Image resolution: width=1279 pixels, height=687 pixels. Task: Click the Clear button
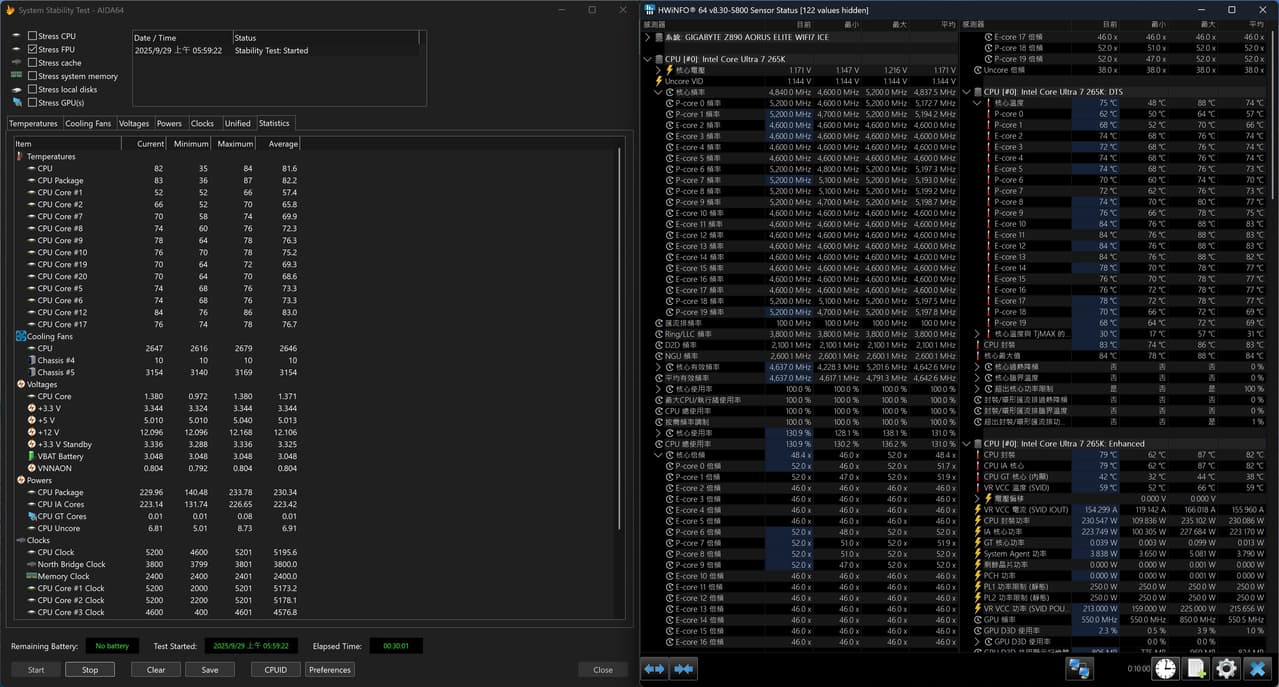point(156,670)
